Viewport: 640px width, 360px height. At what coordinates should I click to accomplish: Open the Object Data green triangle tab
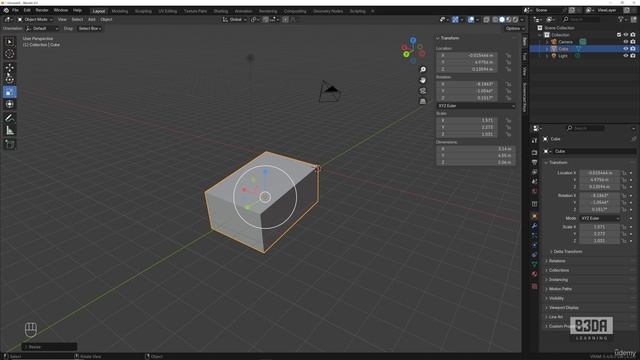click(534, 264)
